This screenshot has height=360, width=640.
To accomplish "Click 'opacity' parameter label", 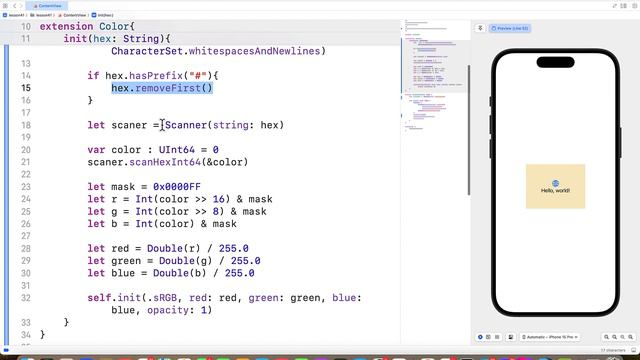I will tap(168, 310).
